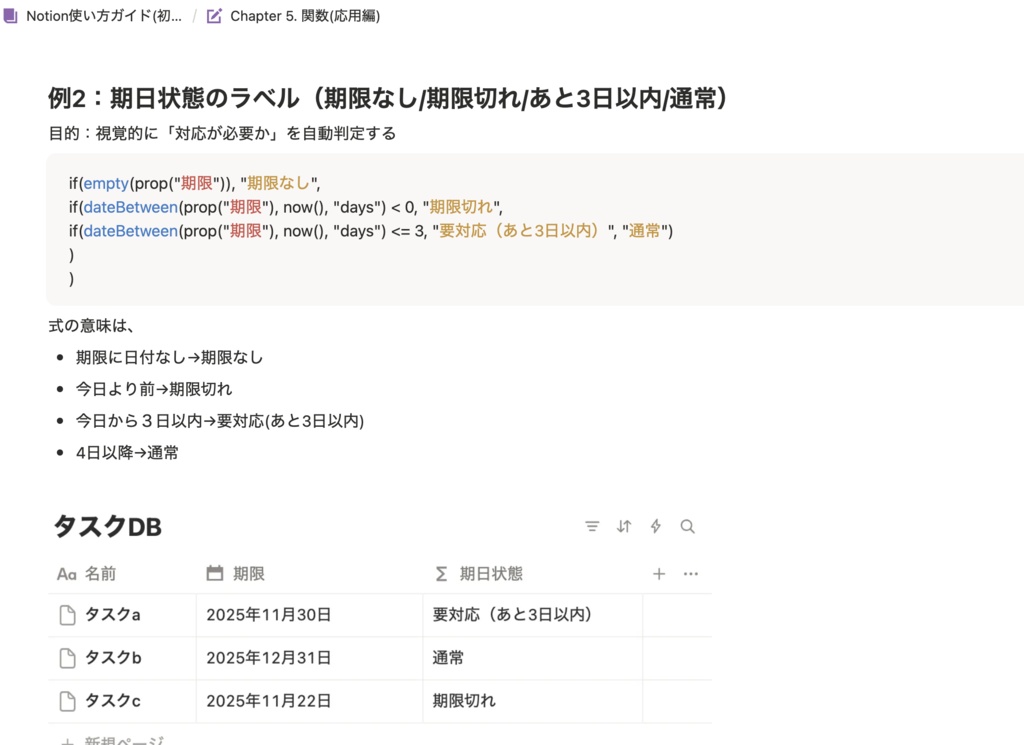The image size is (1024, 745).
Task: Open the ··· database options menu
Action: (x=688, y=573)
